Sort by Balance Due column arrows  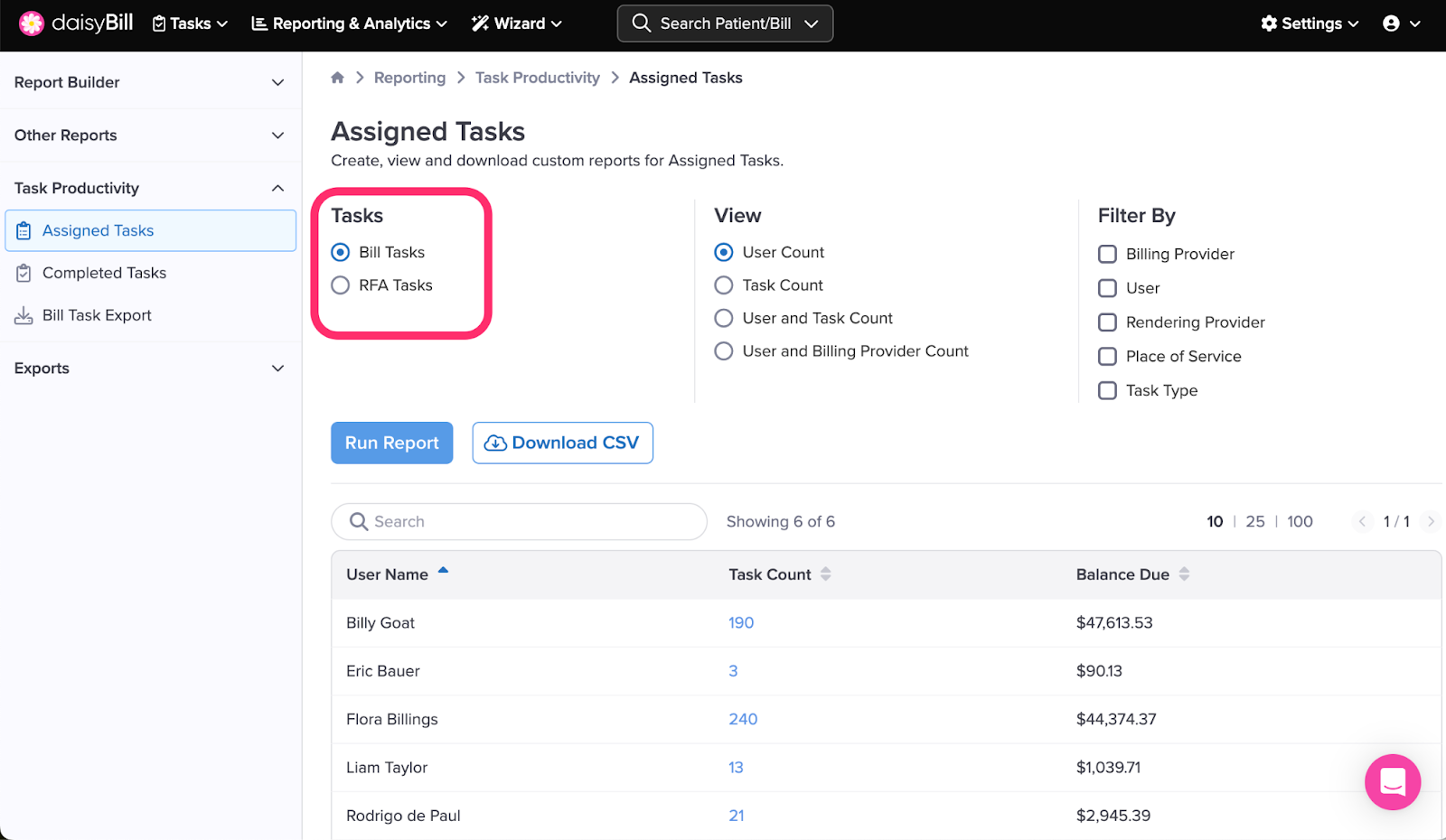(x=1184, y=574)
